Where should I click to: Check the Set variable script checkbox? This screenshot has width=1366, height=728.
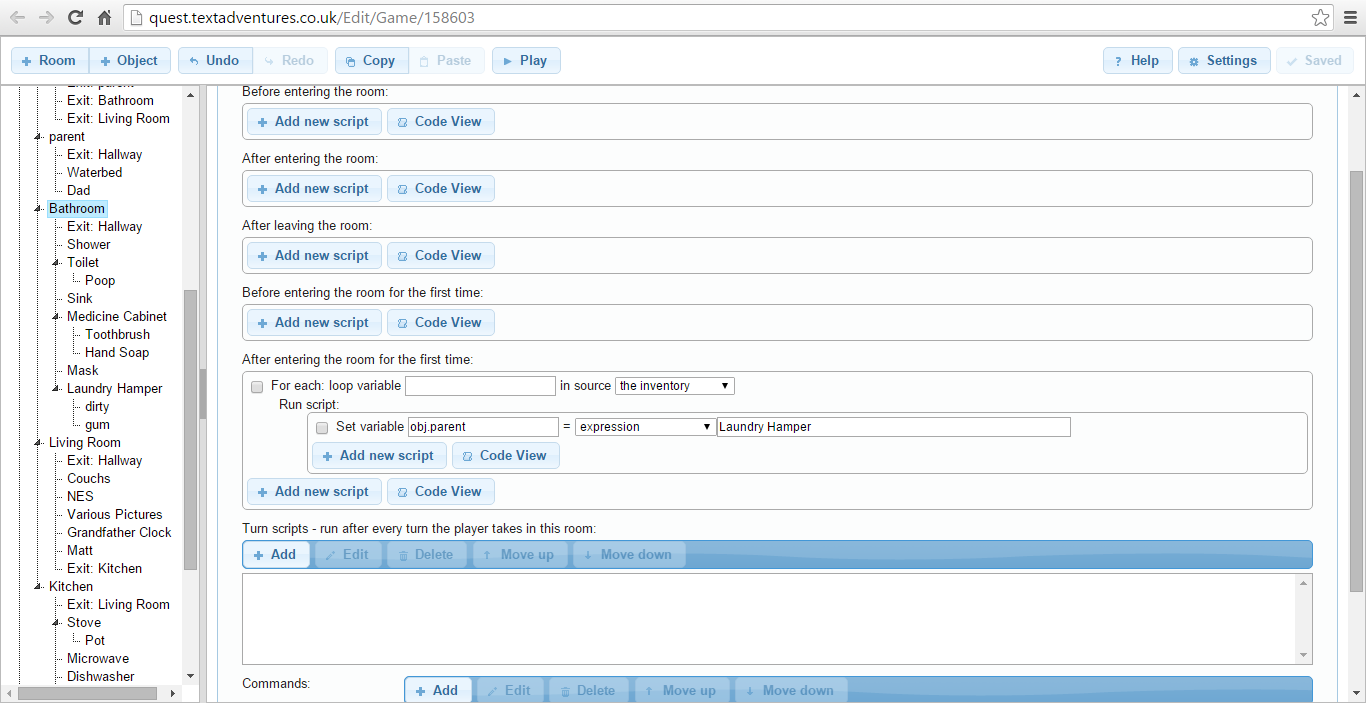[322, 428]
